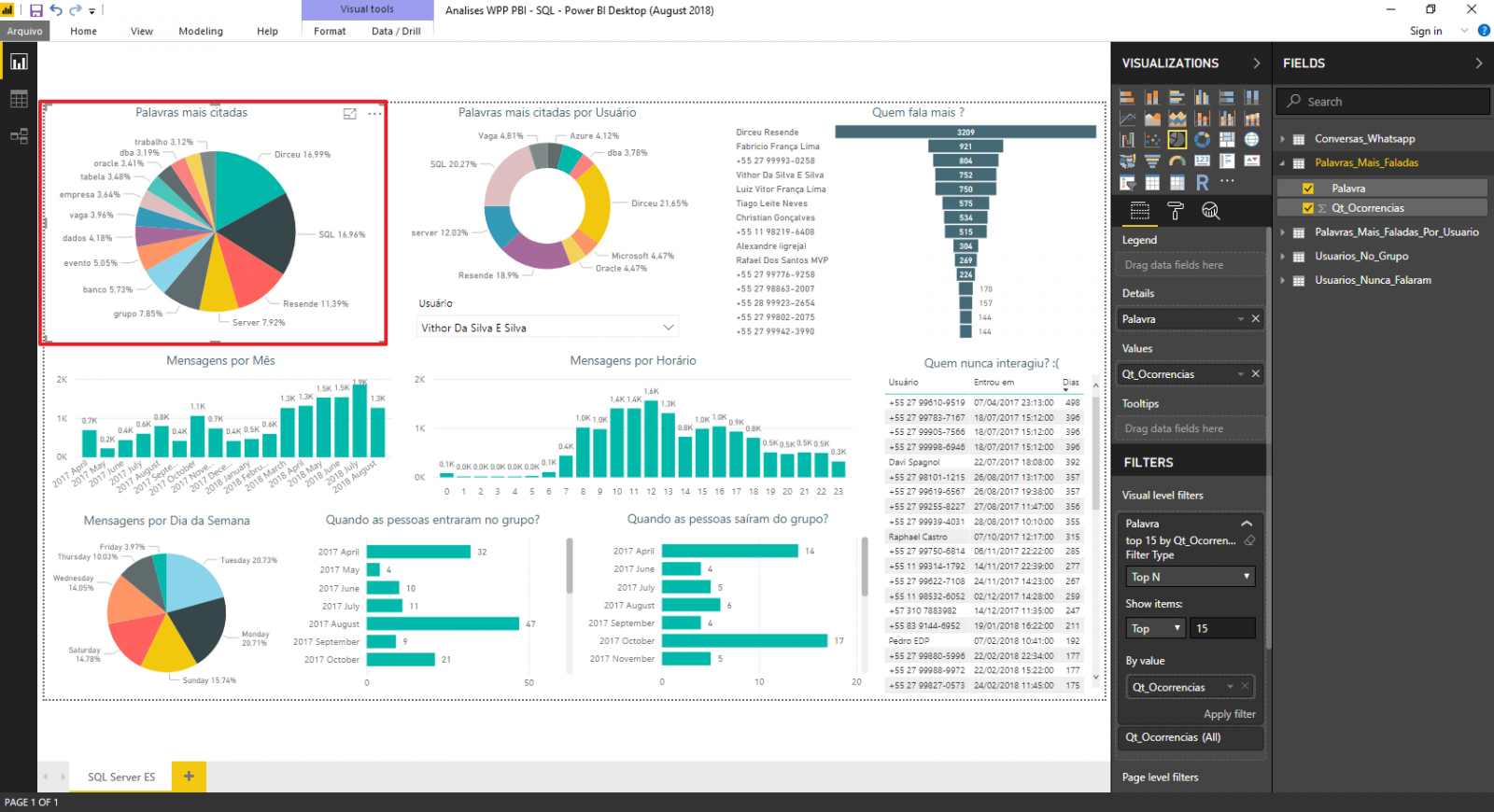Switch to Data view in left sidebar
This screenshot has height=812, width=1494.
19,99
